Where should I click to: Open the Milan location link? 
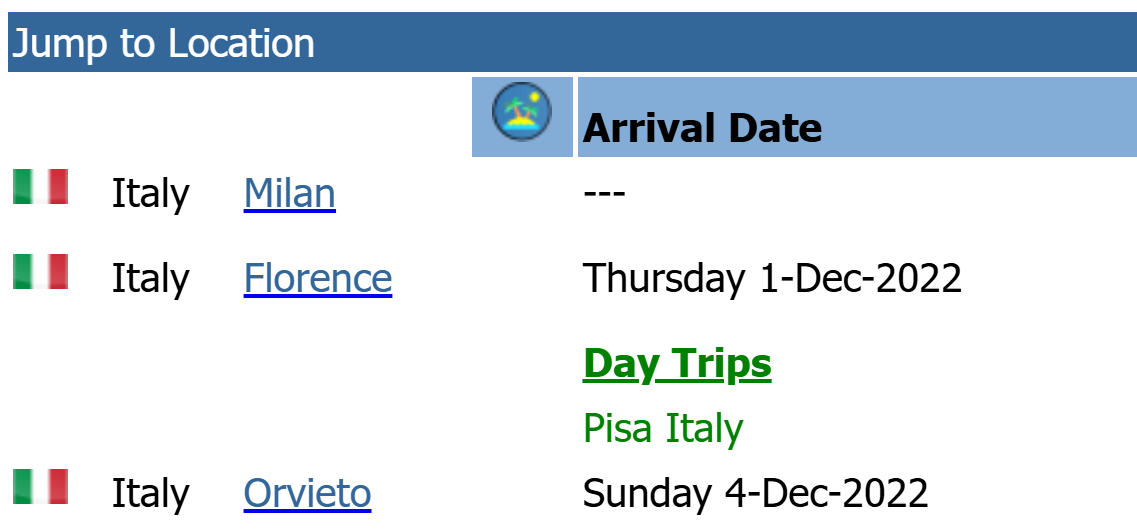click(289, 194)
